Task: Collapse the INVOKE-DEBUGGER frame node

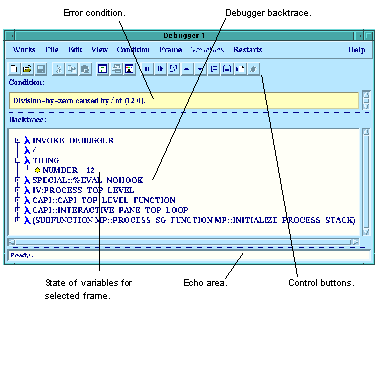Action: tap(17, 141)
